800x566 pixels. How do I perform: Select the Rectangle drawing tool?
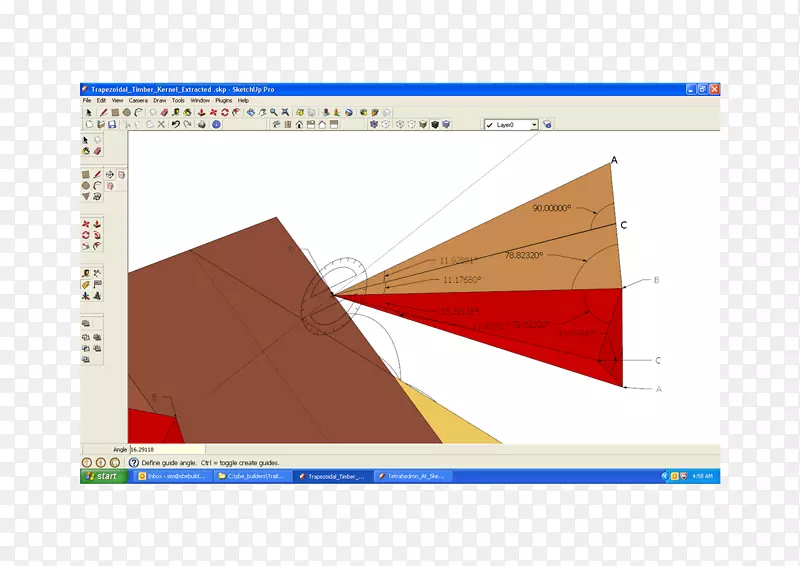coord(87,174)
